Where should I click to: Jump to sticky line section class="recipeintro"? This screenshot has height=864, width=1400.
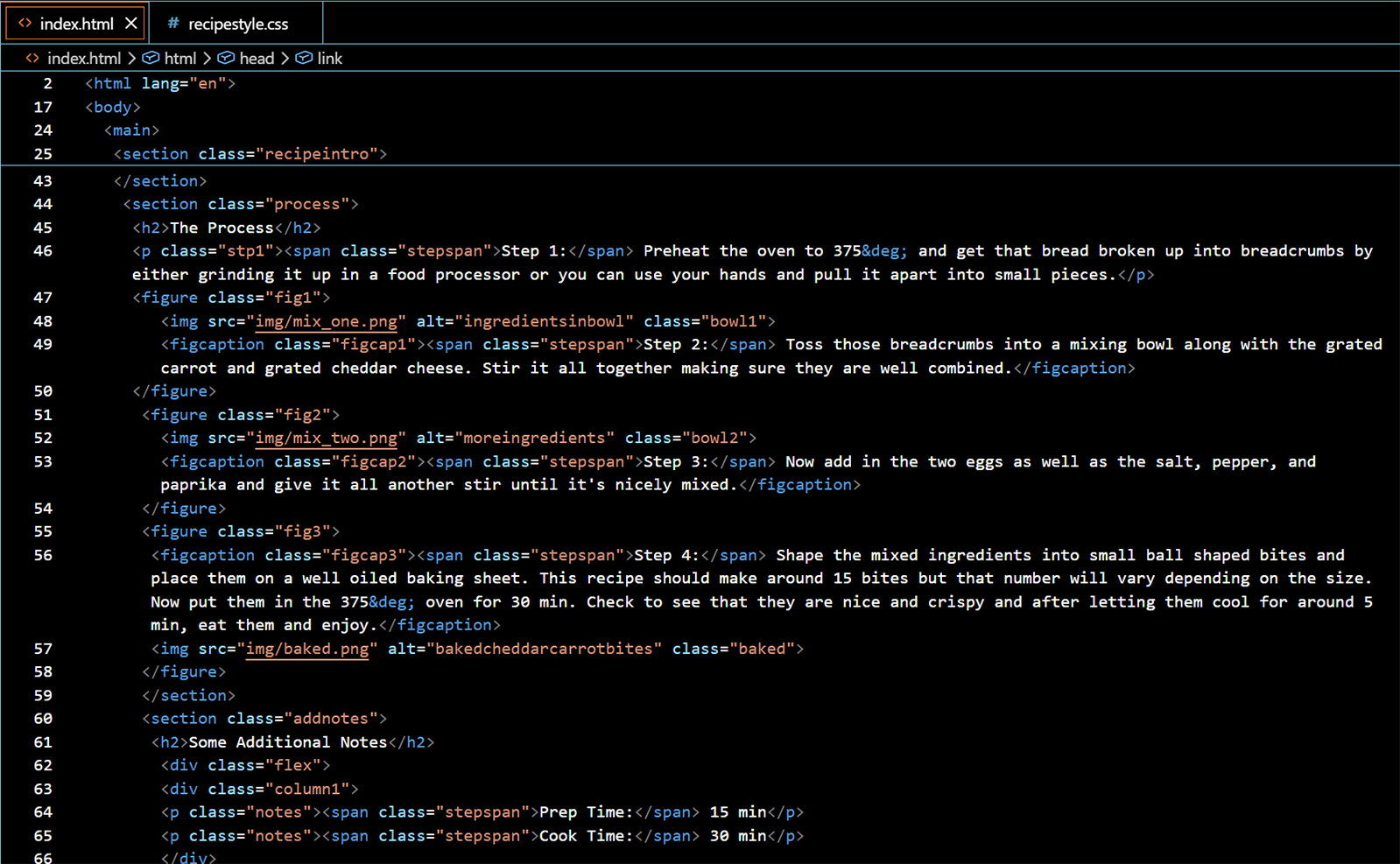[250, 154]
